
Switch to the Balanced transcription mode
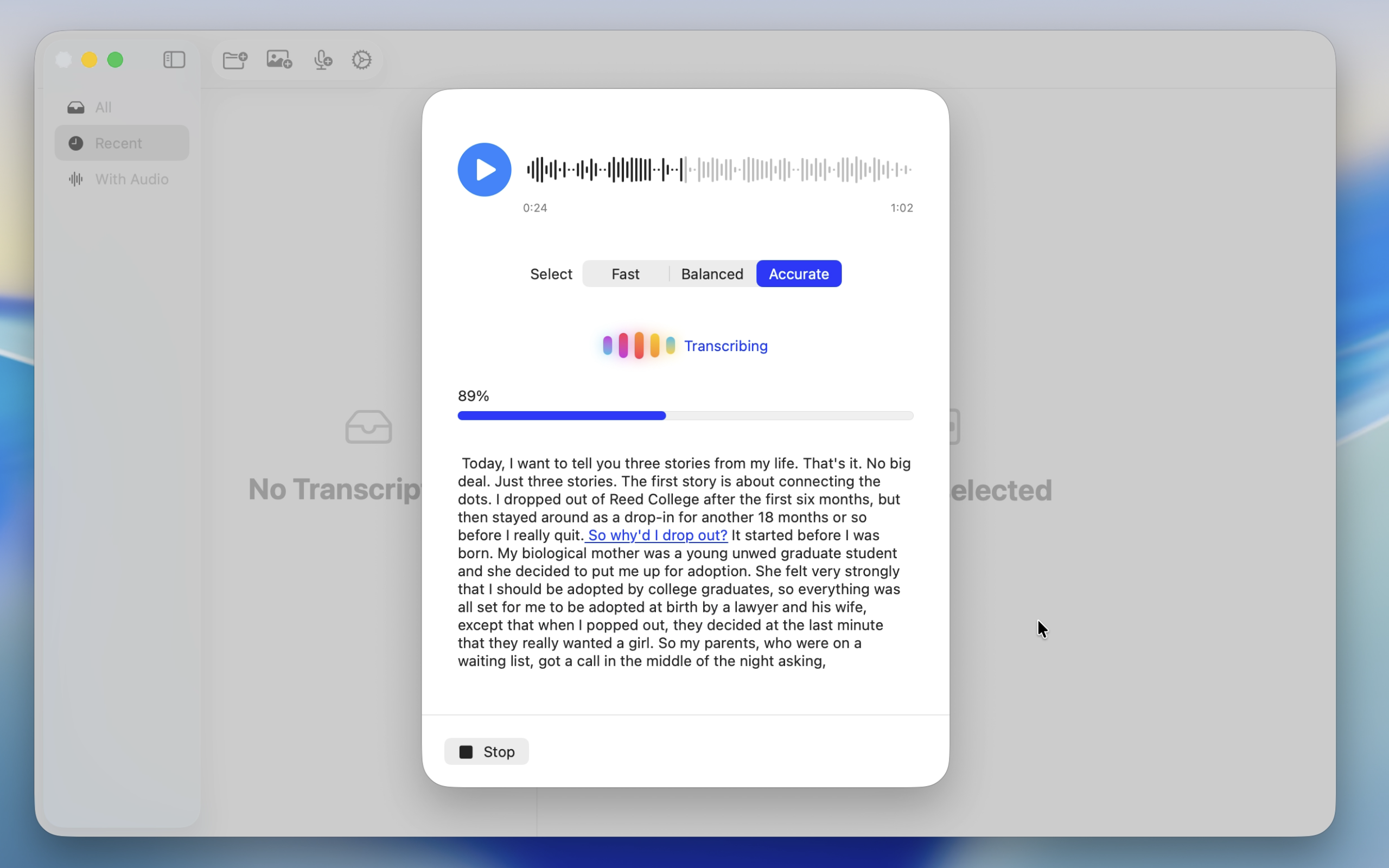711,274
